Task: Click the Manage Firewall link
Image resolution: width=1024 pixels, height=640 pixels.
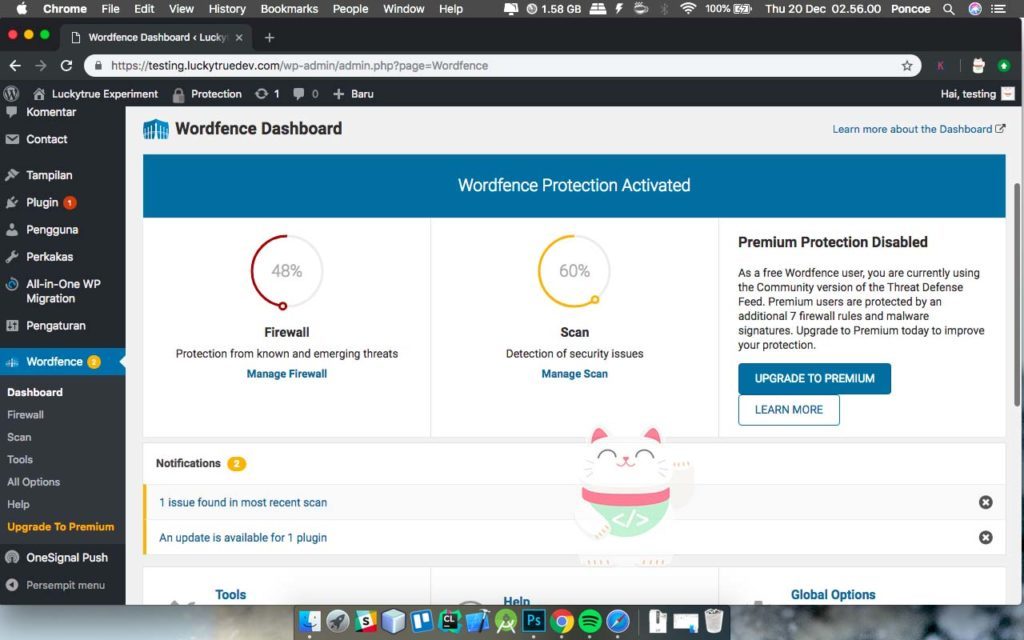Action: pyautogui.click(x=287, y=374)
